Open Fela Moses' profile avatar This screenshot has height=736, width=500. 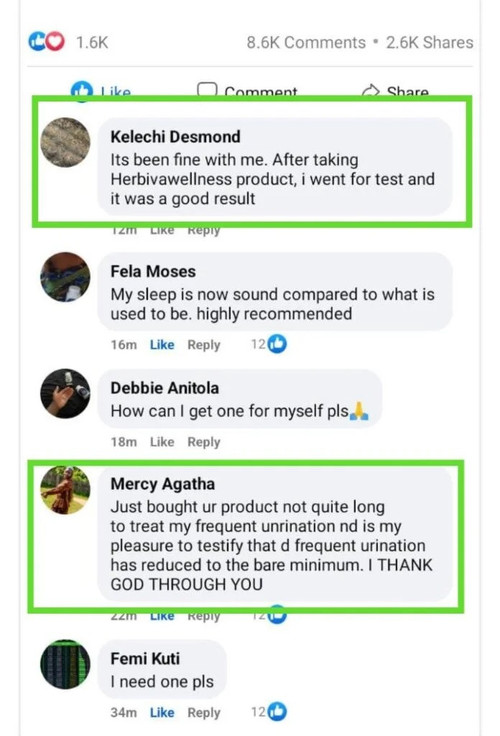pos(65,277)
